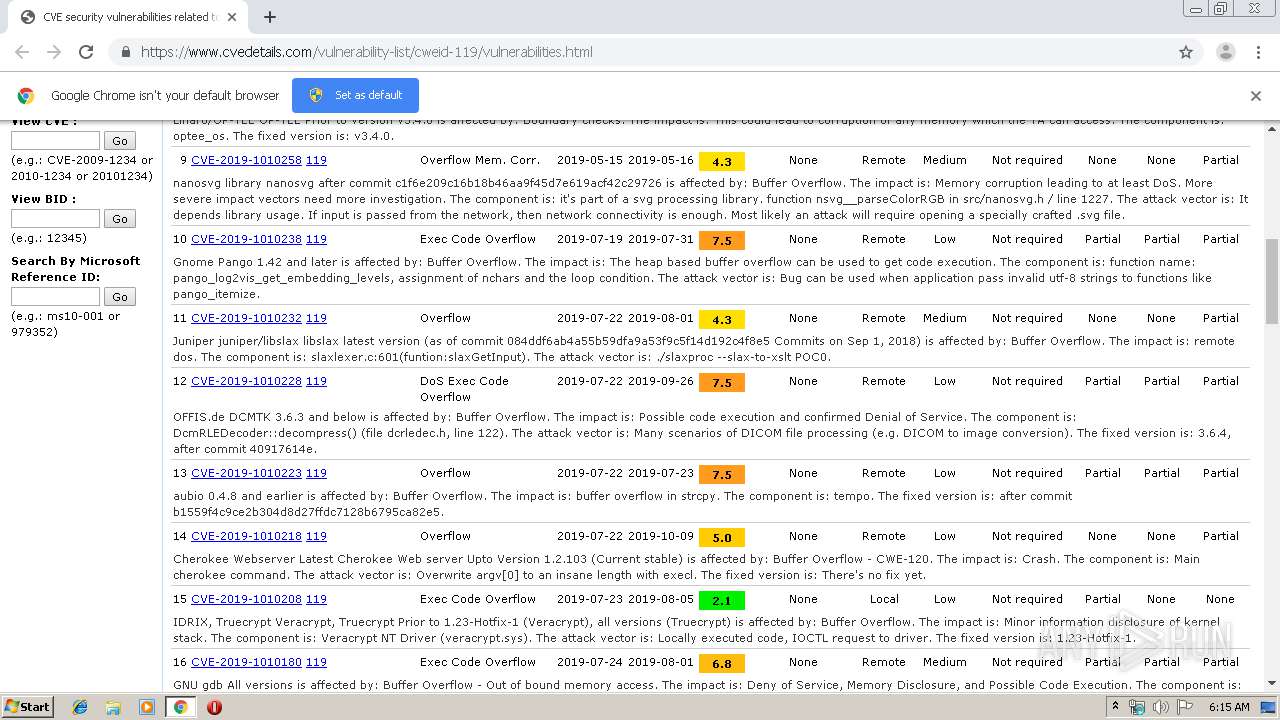1280x720 pixels.
Task: Click score 7.5 badge for CVE-2019-1010238
Action: [x=722, y=240]
